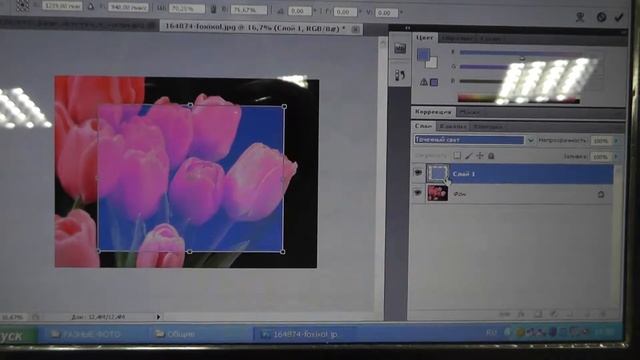Switch to the Контуры tab
Screen dimensions: 640x360
(x=488, y=127)
